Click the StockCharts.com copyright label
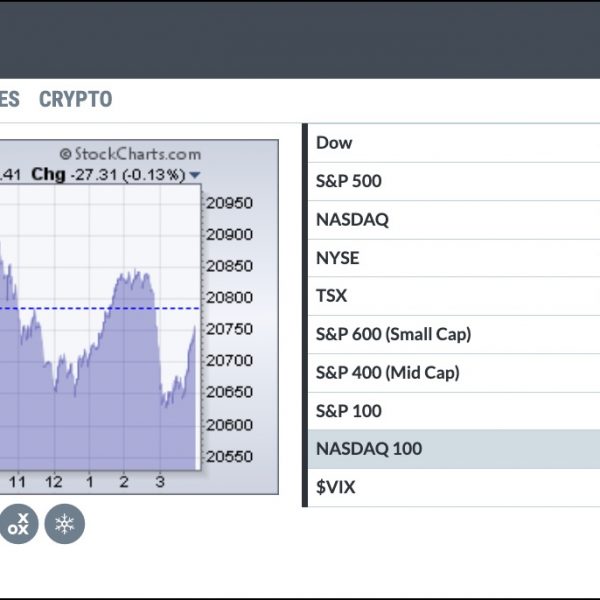600x600 pixels. 130,154
